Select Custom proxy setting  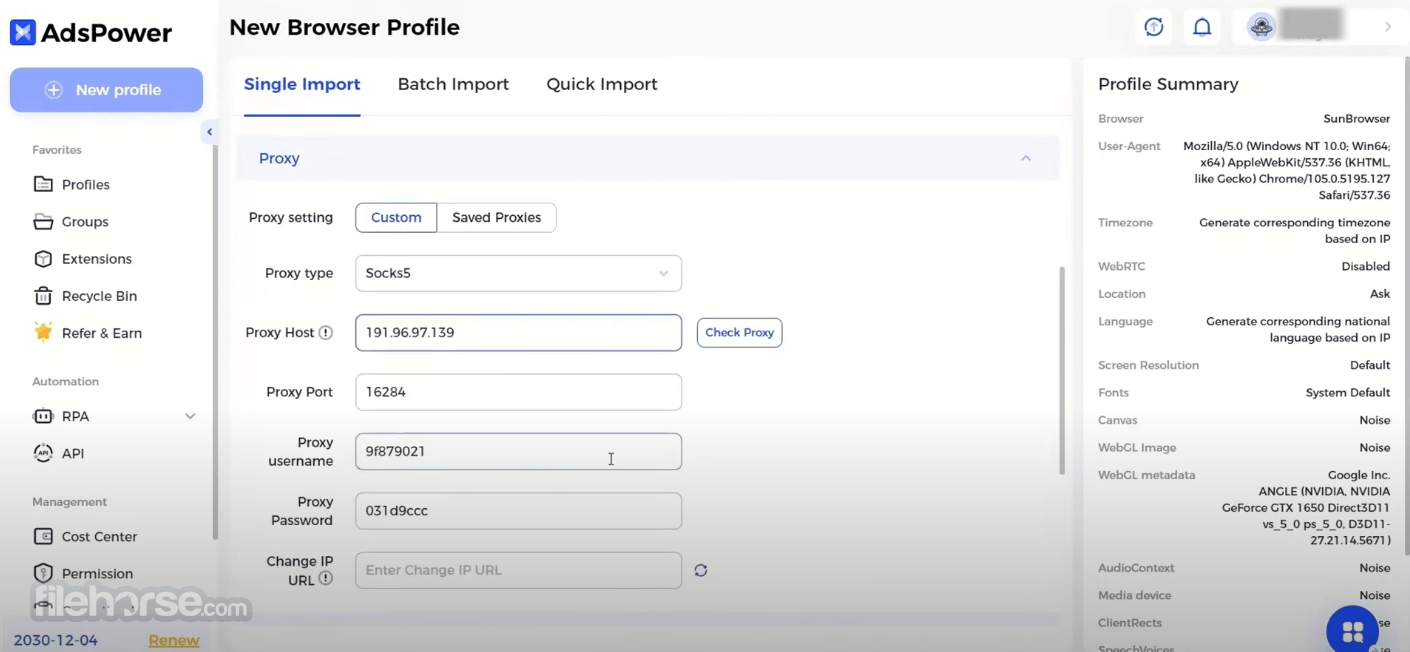[396, 217]
